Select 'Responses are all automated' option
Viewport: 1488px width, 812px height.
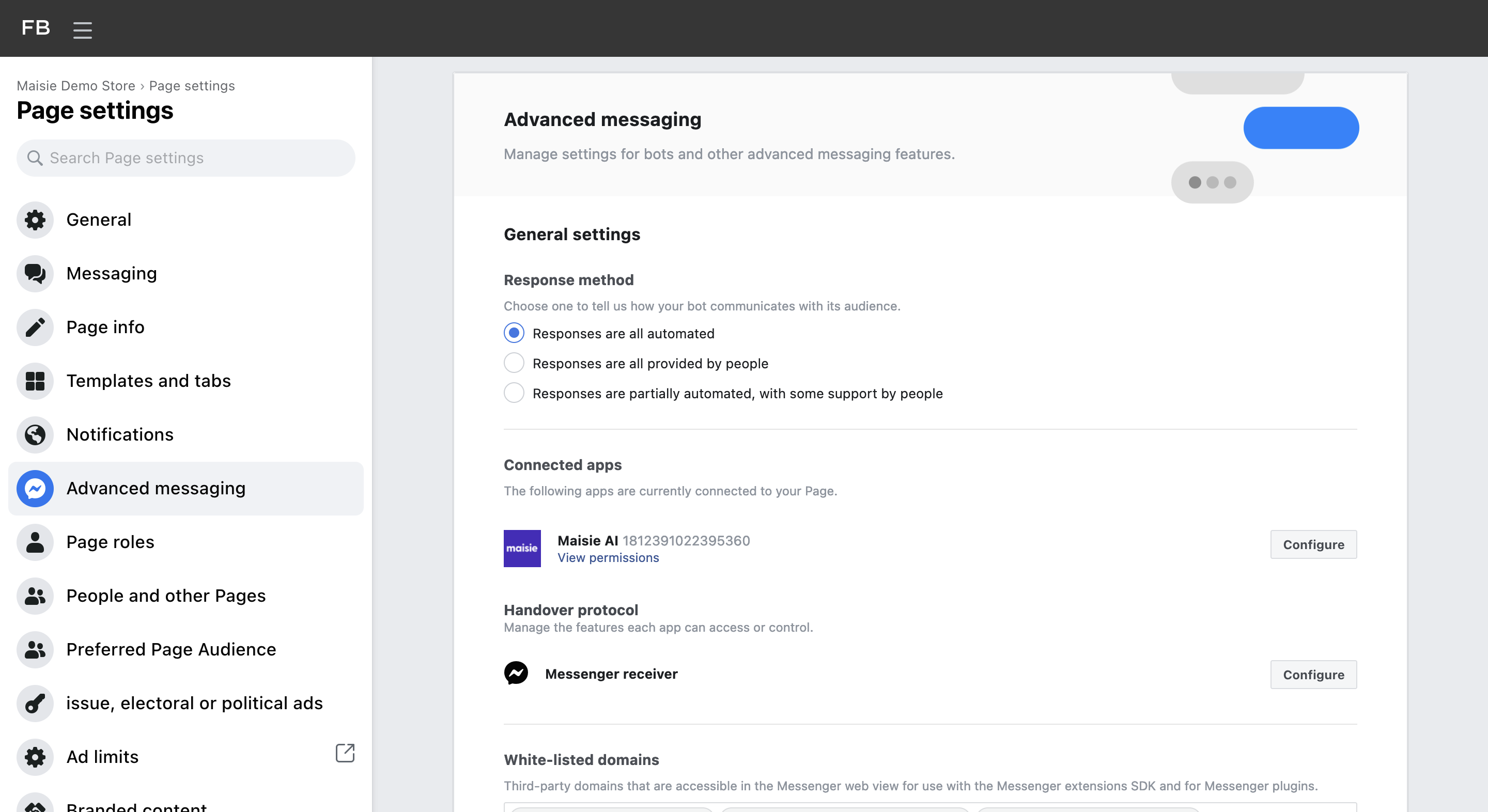coord(514,333)
